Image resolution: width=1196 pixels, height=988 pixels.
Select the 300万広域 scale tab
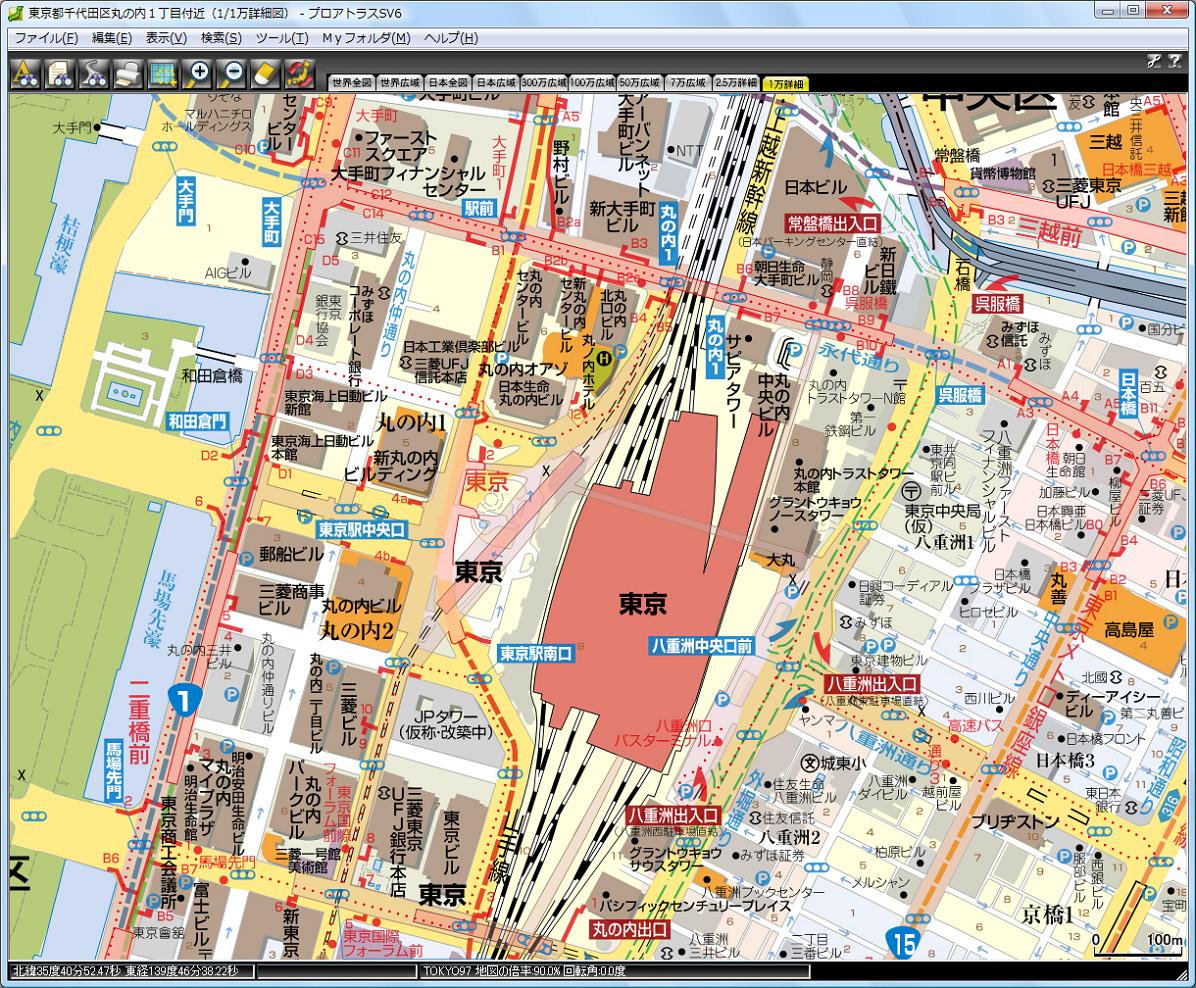[544, 82]
